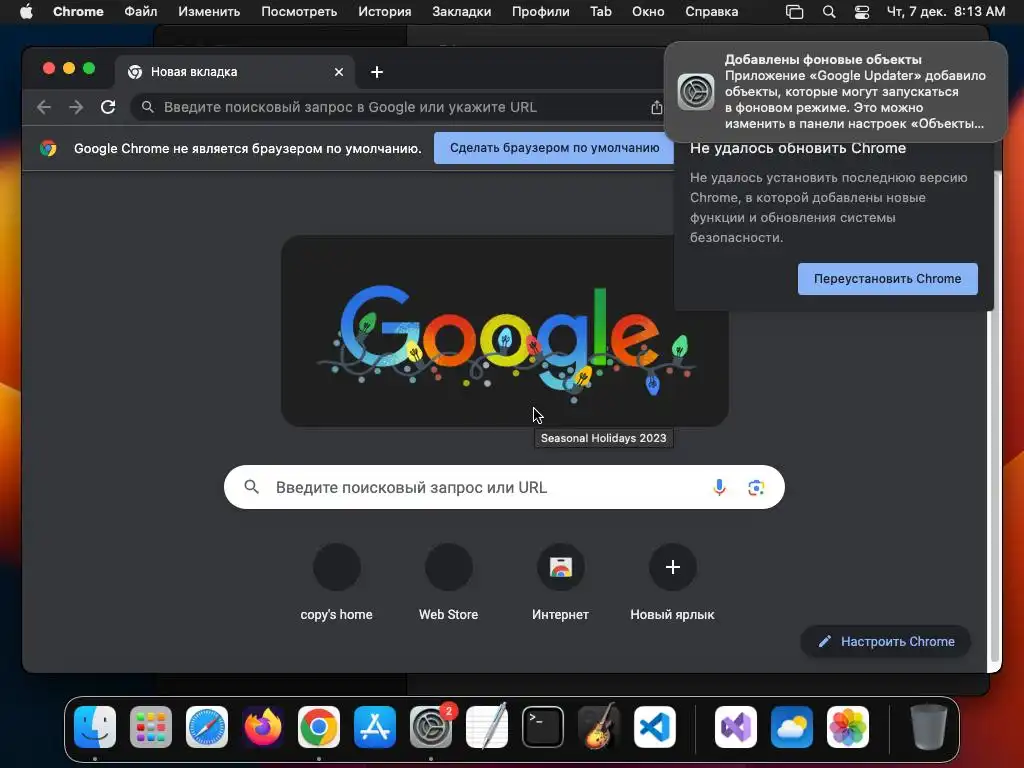Open the bold Chrome app menu
Viewport: 1024px width, 768px height.
pyautogui.click(x=78, y=12)
